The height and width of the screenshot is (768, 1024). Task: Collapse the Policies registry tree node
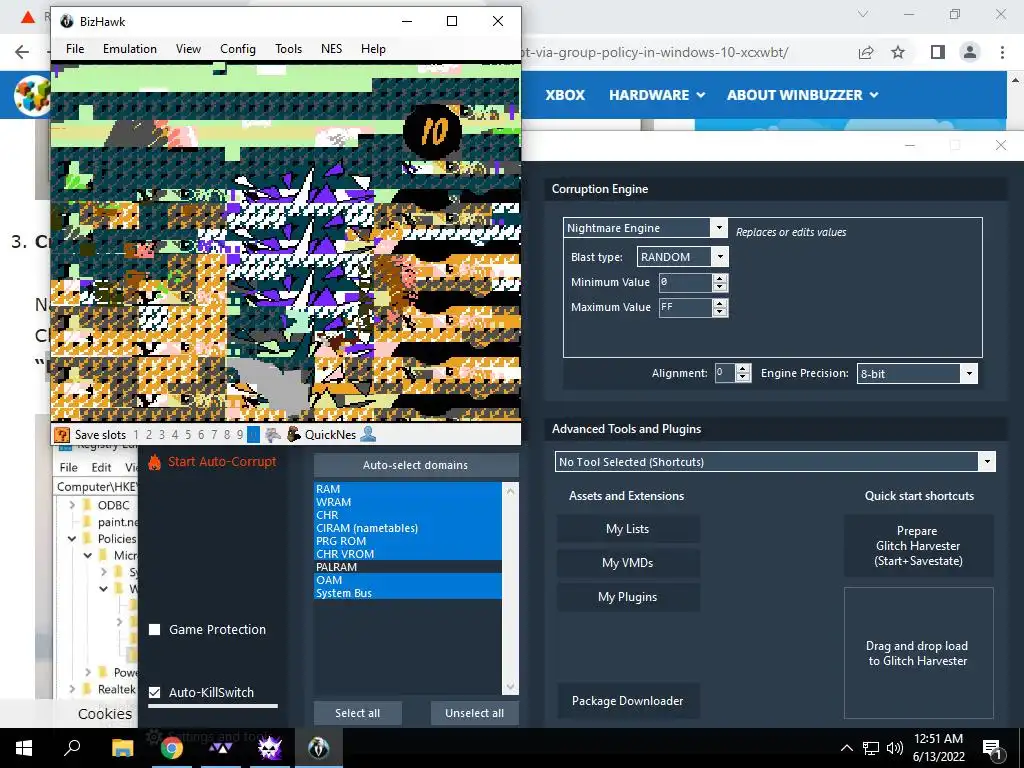tap(72, 539)
